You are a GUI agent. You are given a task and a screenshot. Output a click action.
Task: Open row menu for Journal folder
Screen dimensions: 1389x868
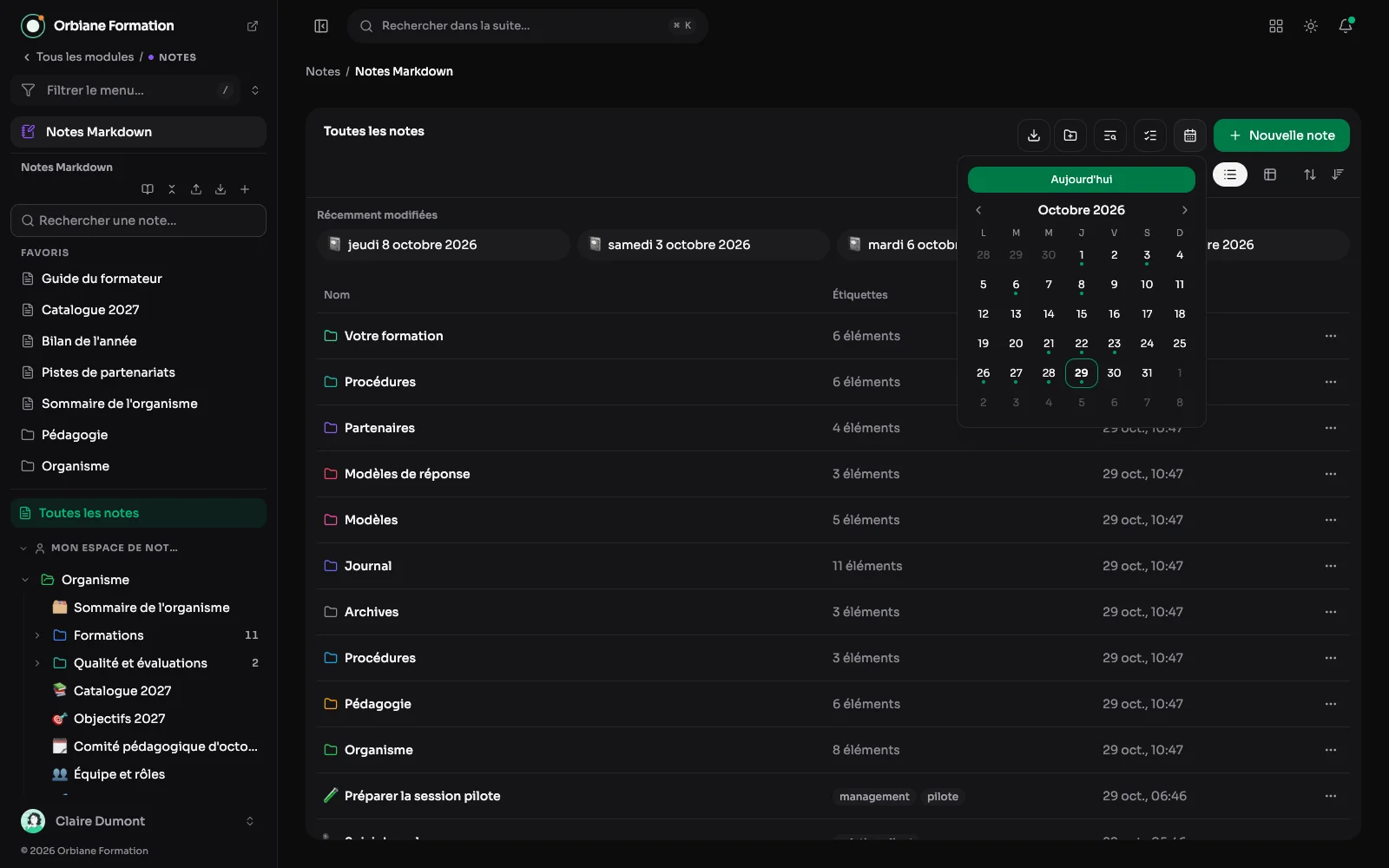1331,566
